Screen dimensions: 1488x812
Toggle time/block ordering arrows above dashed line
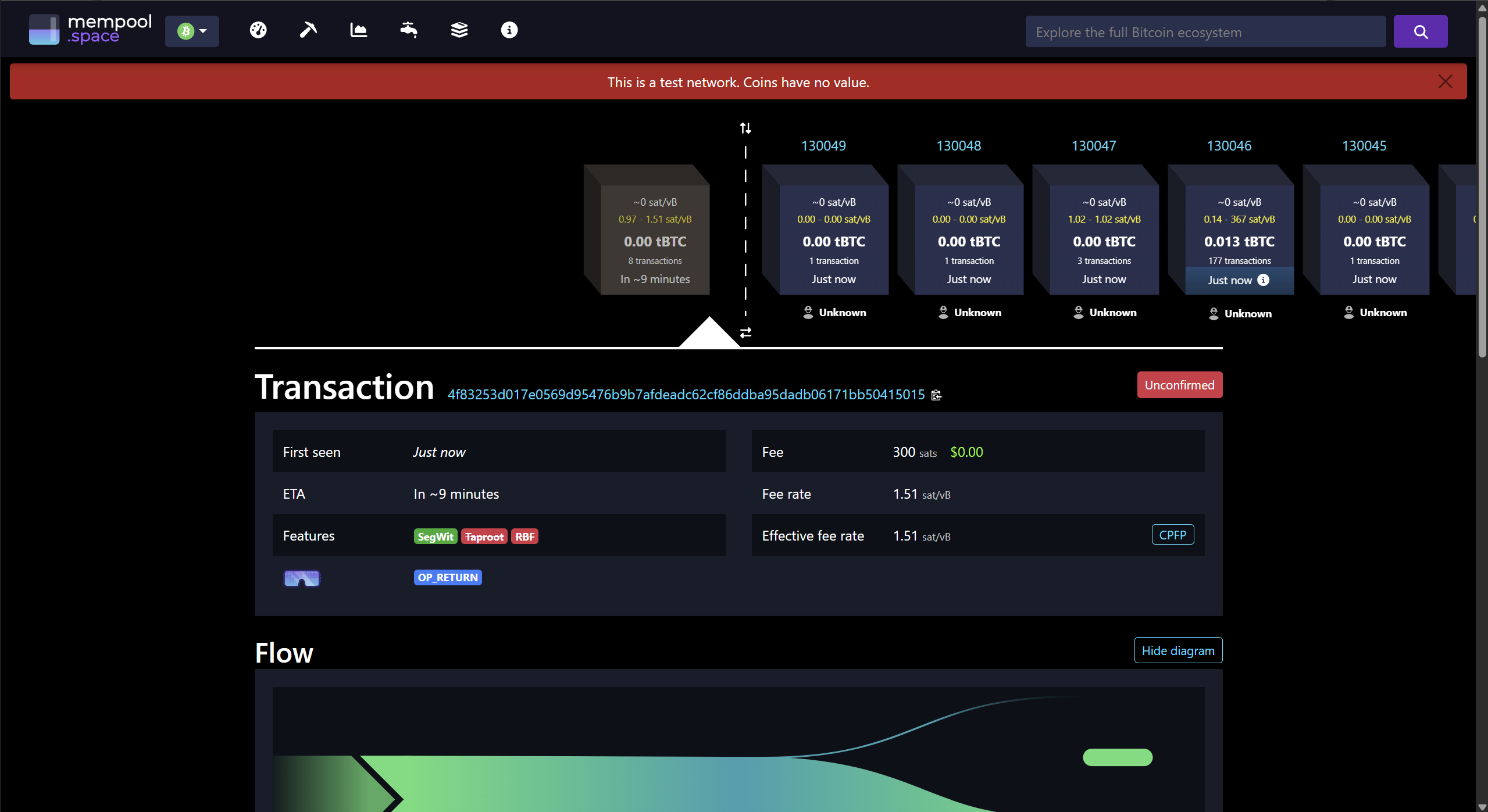coord(745,128)
